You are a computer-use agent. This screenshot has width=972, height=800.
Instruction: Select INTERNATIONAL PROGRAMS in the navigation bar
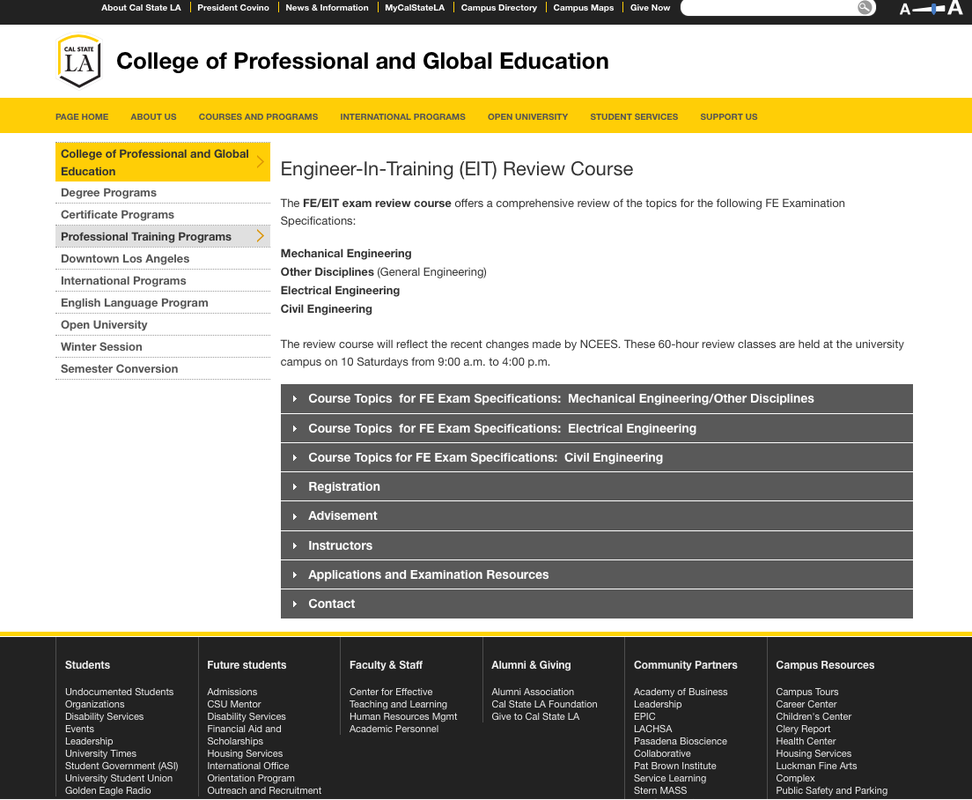click(402, 116)
